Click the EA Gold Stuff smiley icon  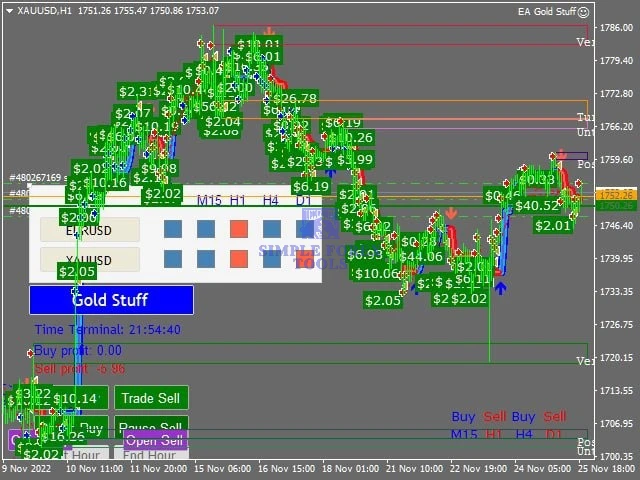(x=582, y=10)
